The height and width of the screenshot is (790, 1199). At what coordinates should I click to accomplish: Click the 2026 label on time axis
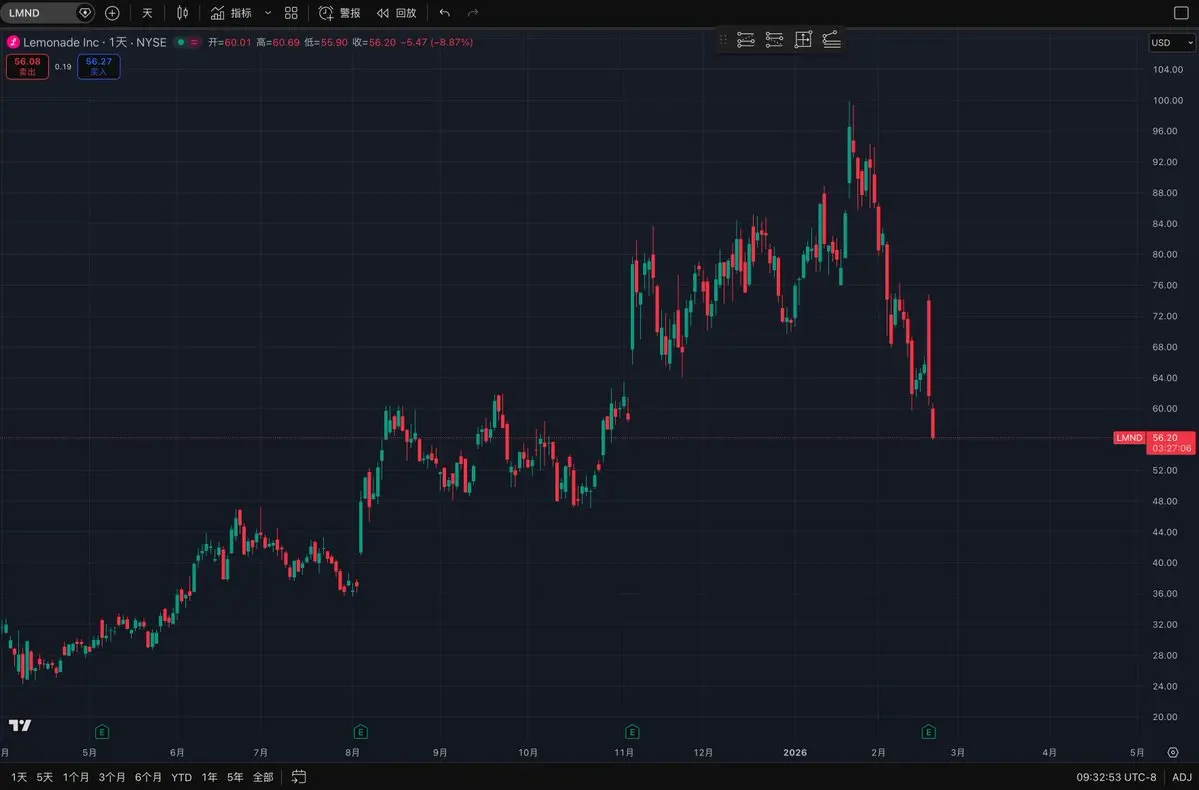pos(795,753)
